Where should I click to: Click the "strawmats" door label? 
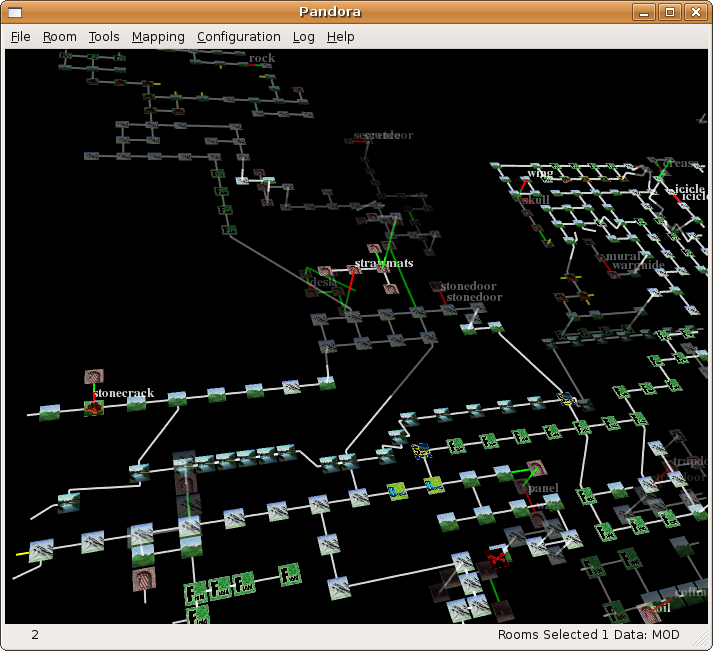coord(384,263)
